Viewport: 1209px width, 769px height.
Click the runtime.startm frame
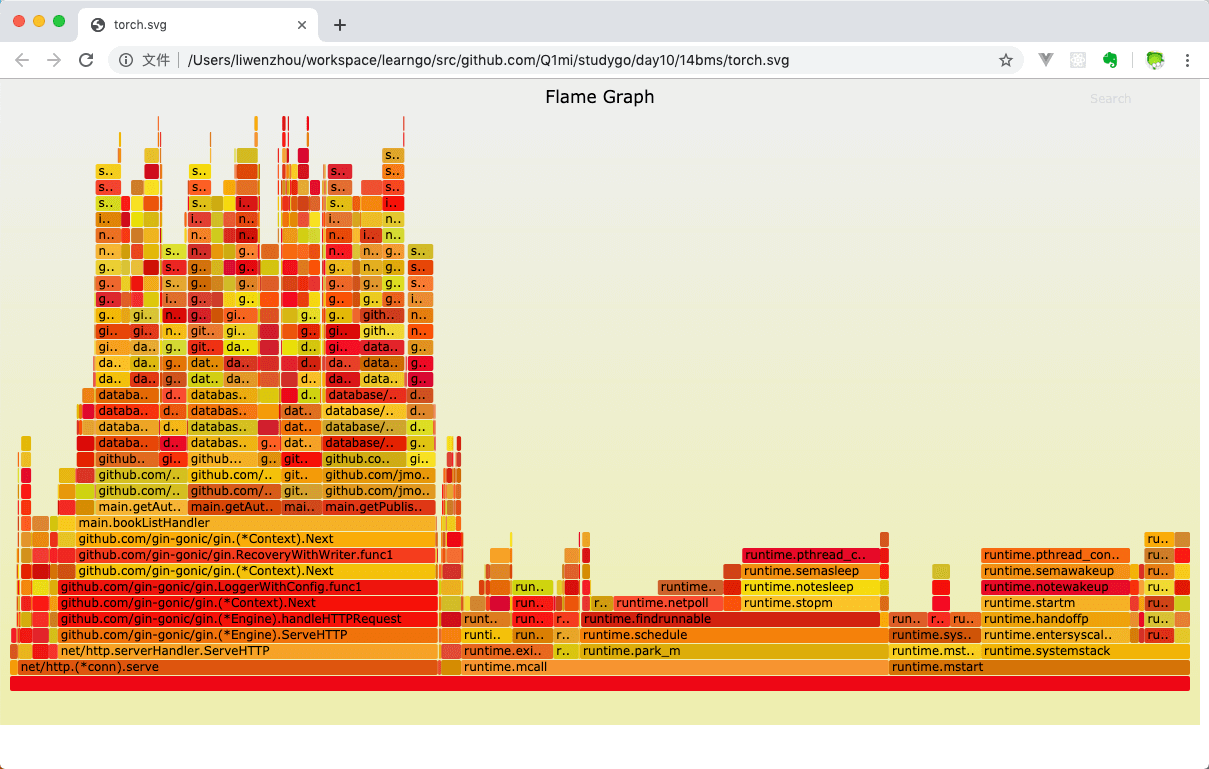(x=1055, y=603)
